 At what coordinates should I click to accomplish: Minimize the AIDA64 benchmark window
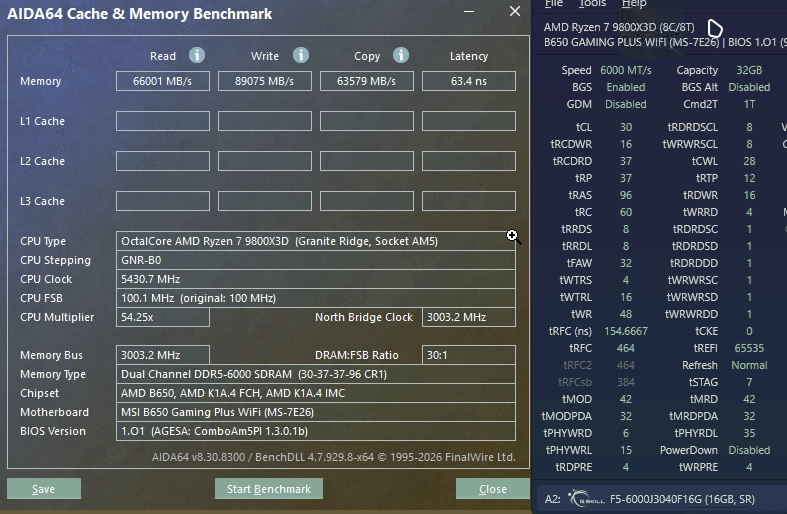click(469, 11)
